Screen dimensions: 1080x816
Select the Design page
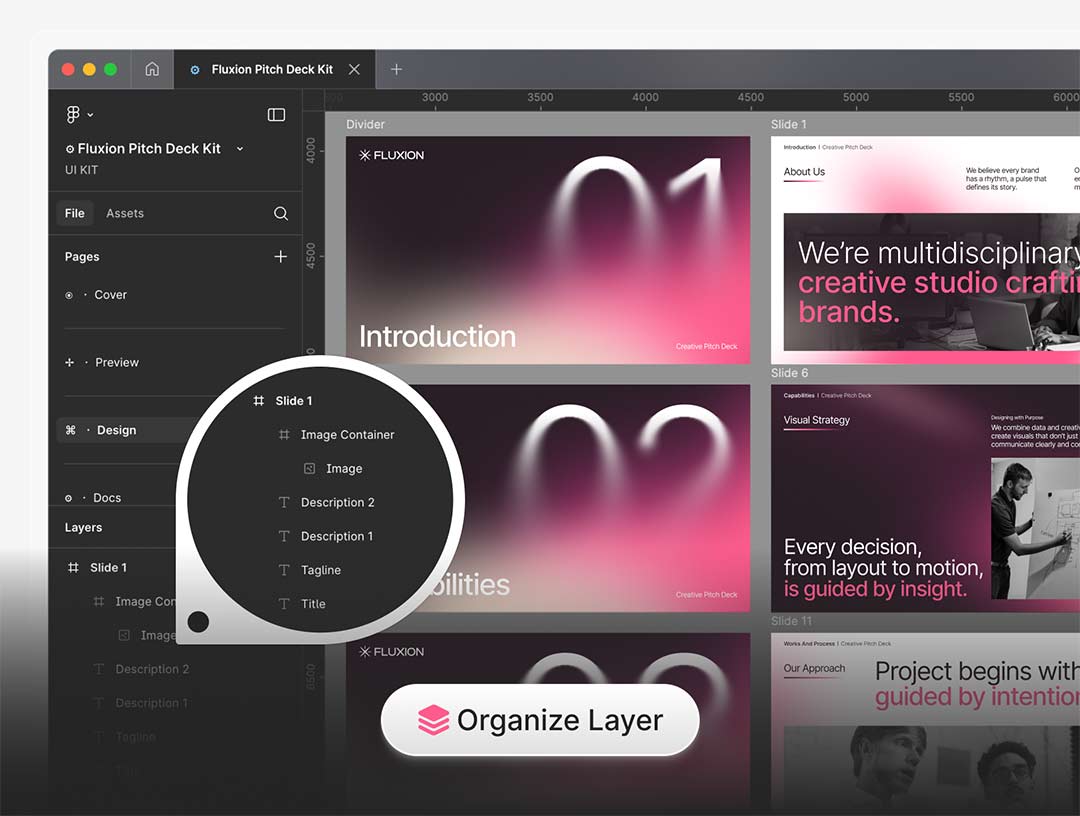116,430
